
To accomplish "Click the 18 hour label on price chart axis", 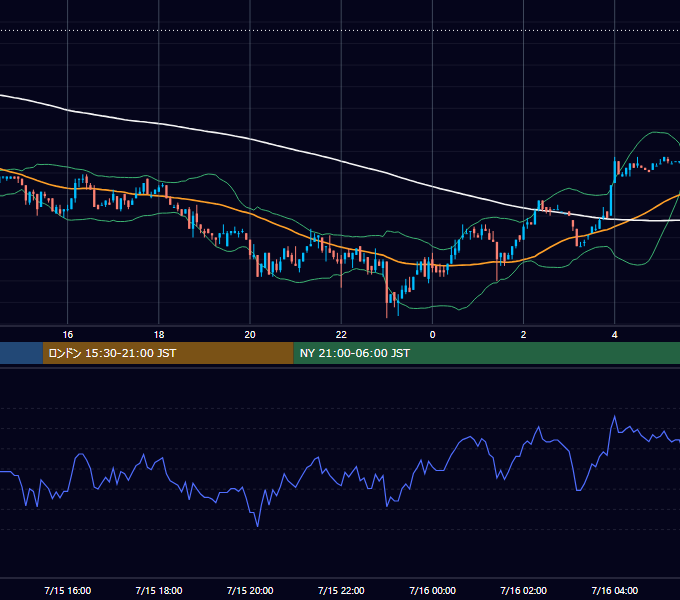I will tap(159, 335).
